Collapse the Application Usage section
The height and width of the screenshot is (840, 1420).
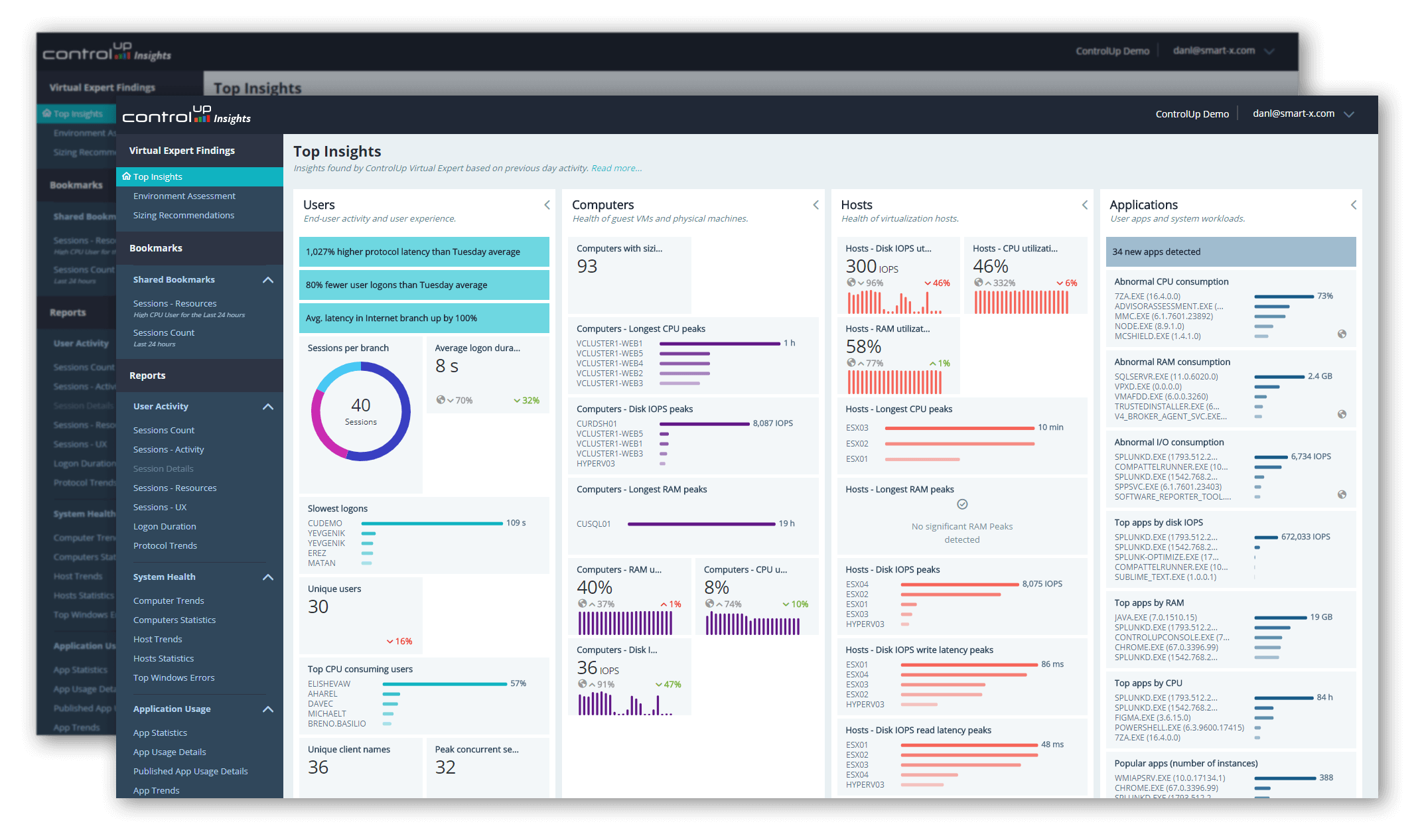click(x=268, y=709)
